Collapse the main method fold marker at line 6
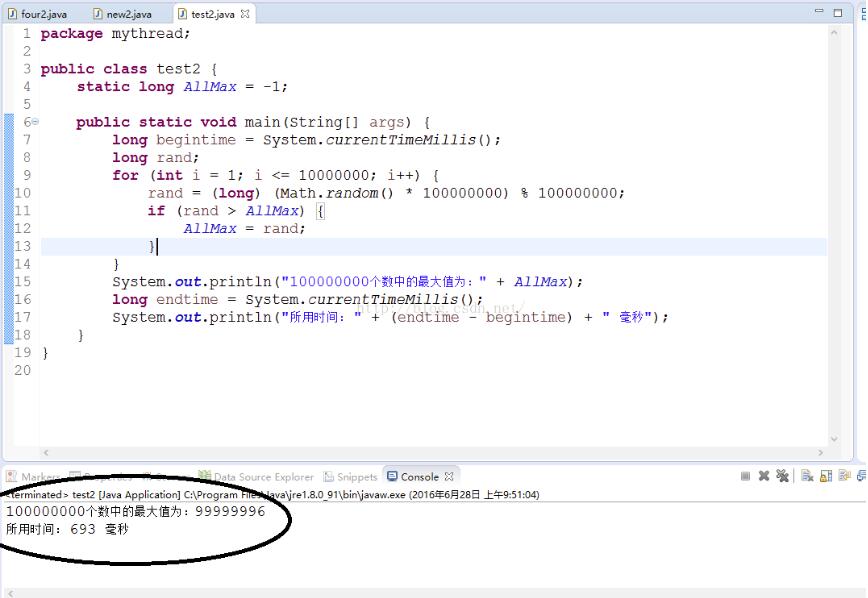The height and width of the screenshot is (598, 868). (35, 122)
